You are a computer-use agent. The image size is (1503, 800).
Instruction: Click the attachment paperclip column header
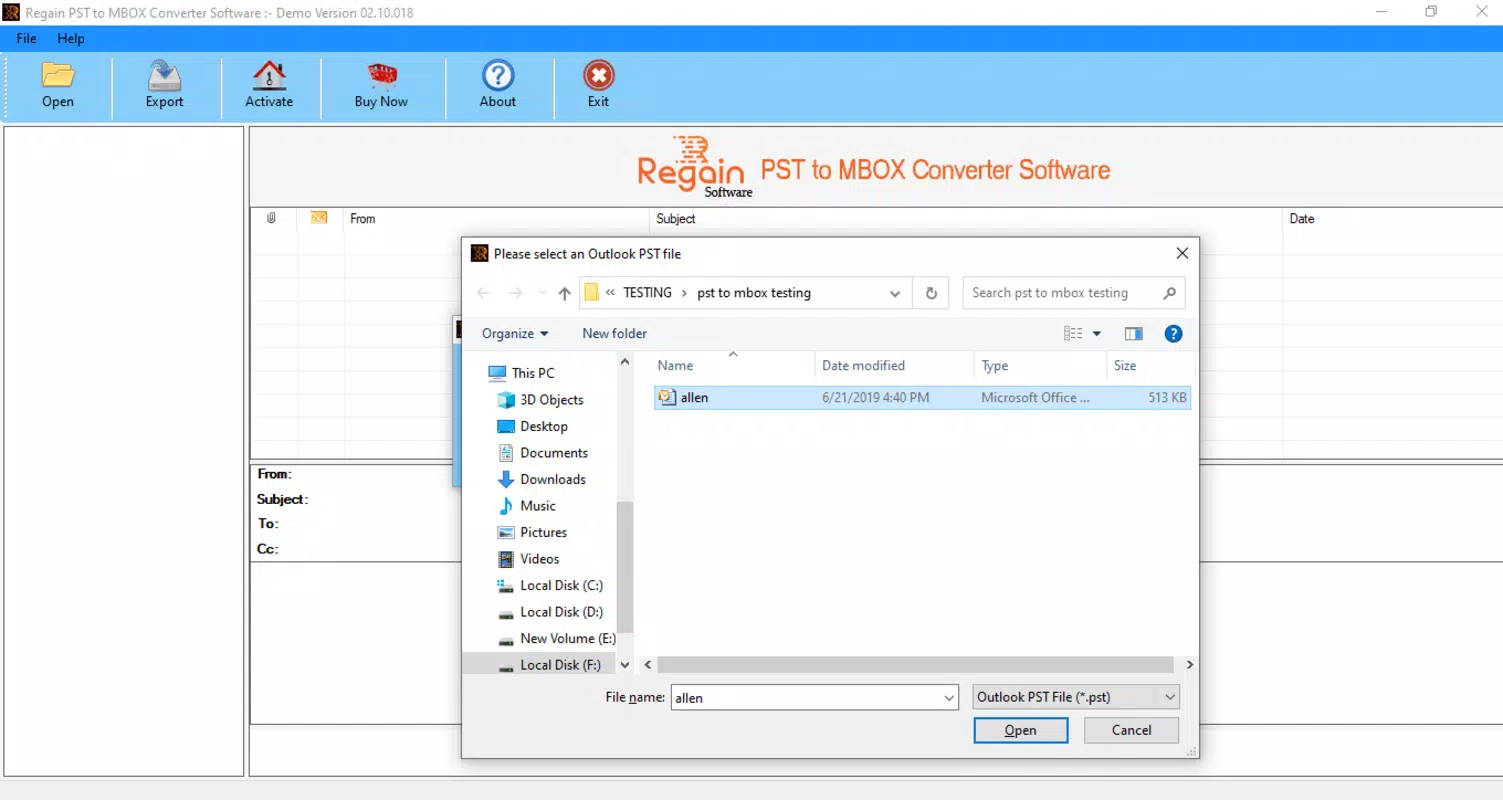[272, 218]
